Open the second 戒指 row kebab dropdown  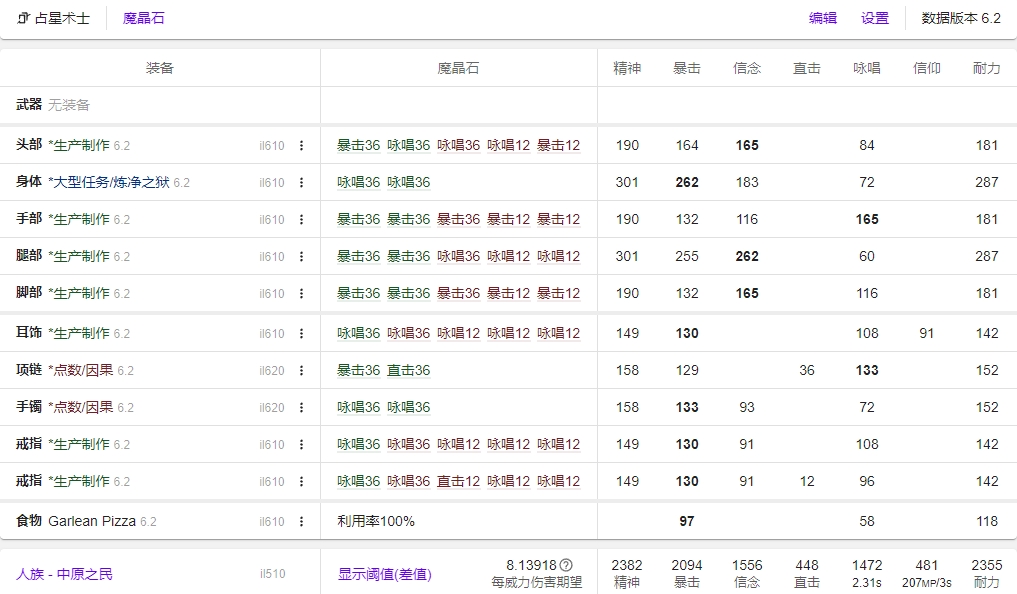click(302, 481)
